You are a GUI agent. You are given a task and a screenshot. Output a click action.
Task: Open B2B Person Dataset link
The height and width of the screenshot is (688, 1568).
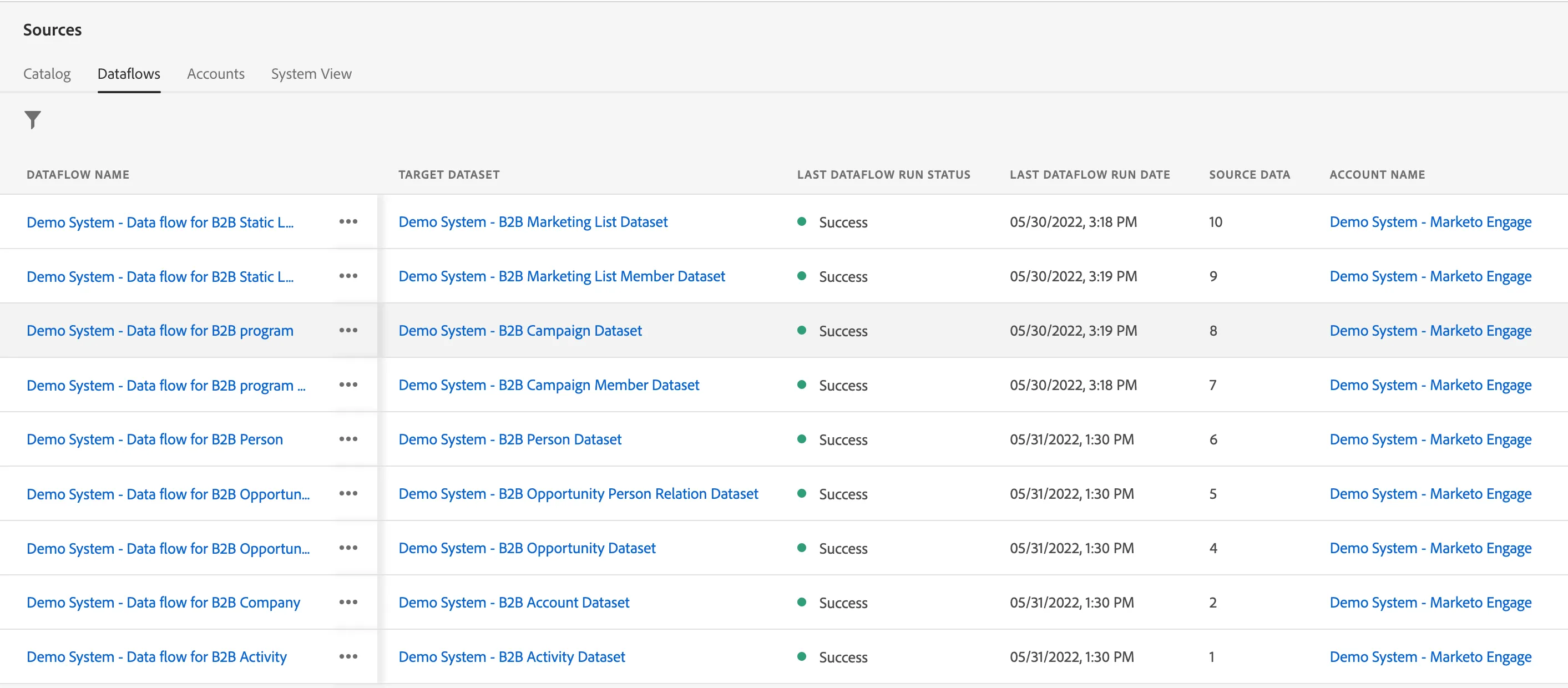click(x=510, y=439)
